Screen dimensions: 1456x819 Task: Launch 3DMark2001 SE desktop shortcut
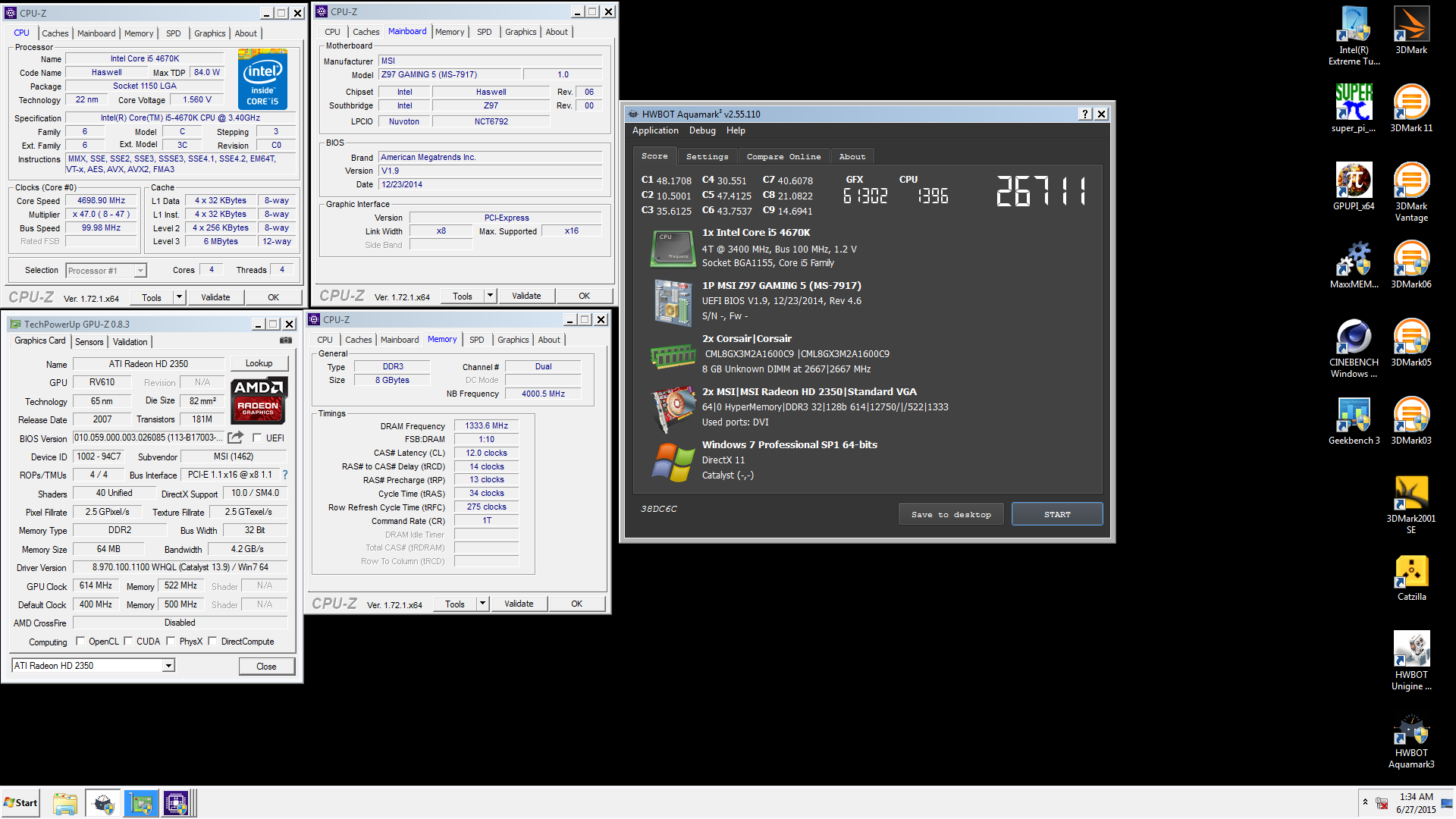pos(1411,504)
